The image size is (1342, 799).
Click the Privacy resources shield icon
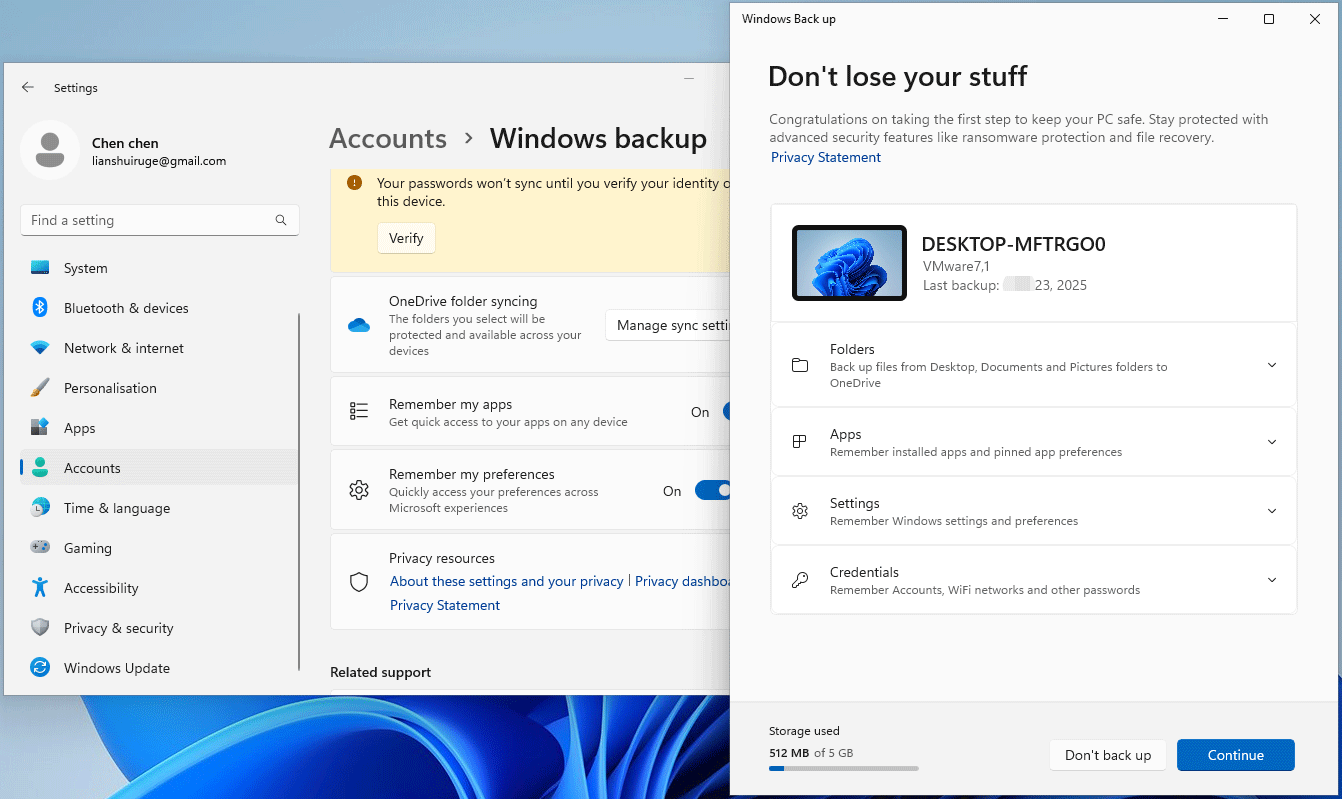point(359,581)
